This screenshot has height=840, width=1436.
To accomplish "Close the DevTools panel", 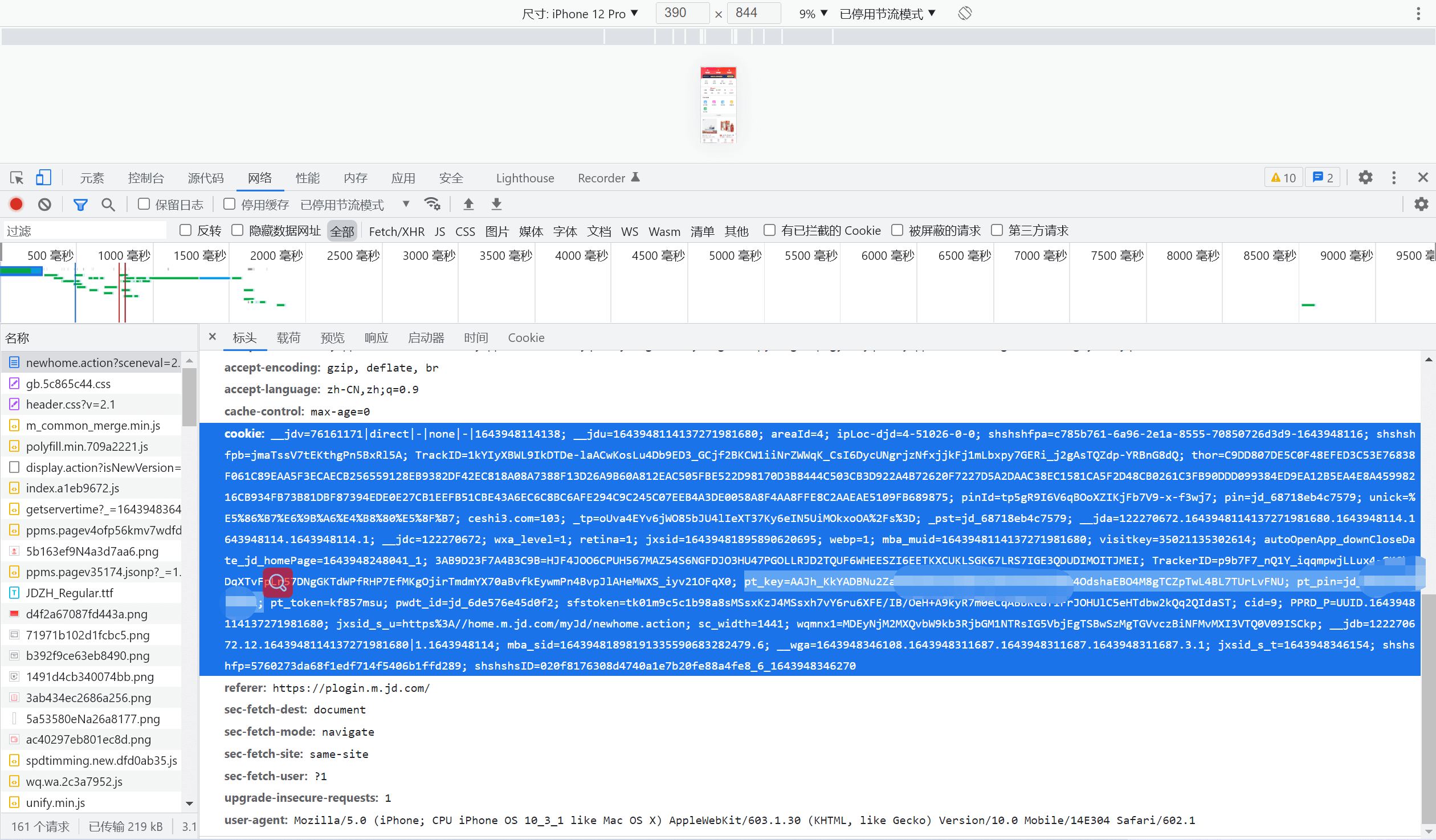I will tap(1423, 178).
